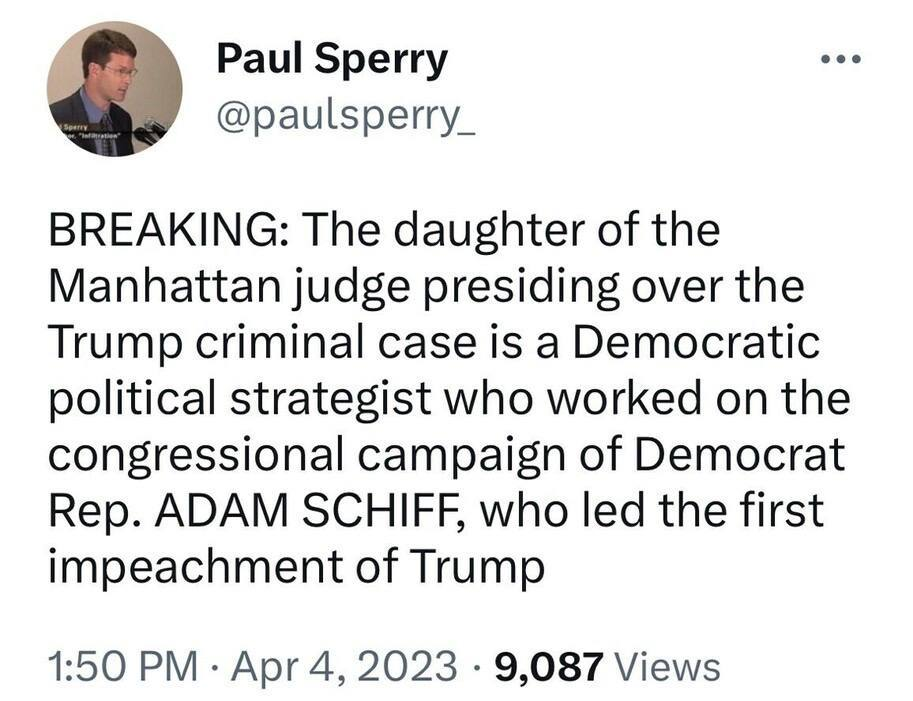Click the number 9,087 in the footer
The image size is (913, 701).
(x=548, y=666)
